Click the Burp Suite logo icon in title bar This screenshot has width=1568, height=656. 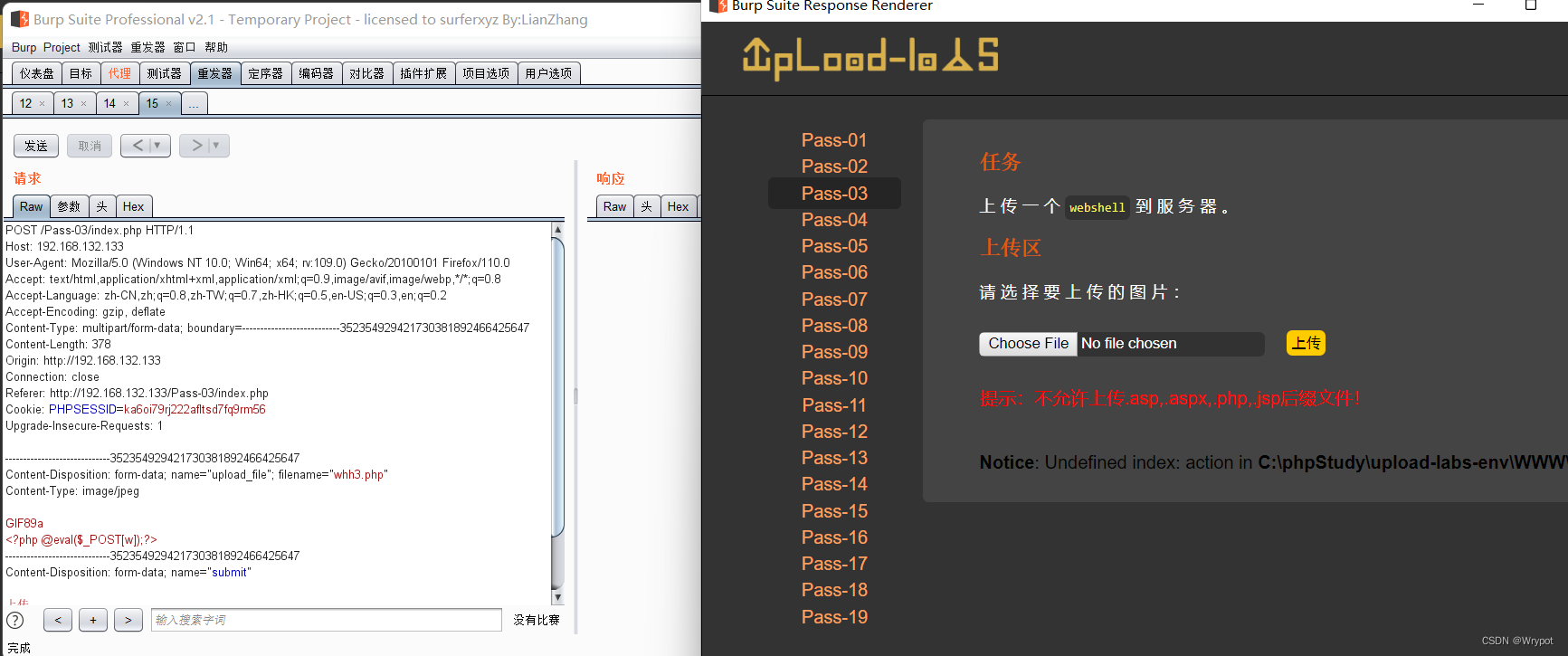tap(19, 19)
